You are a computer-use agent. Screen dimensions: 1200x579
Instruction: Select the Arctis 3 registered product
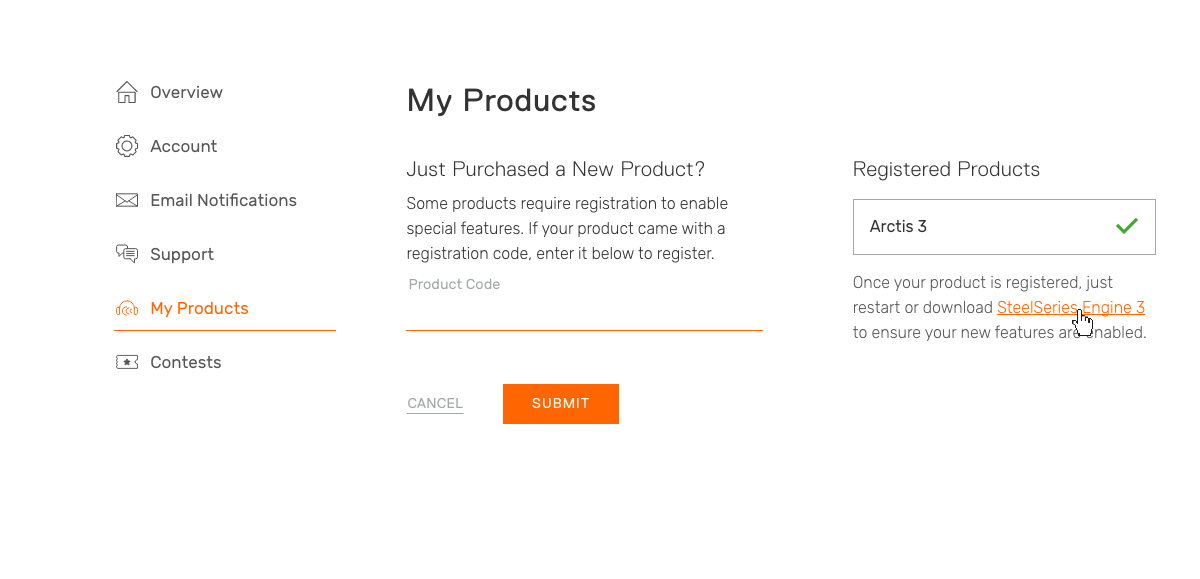1004,227
